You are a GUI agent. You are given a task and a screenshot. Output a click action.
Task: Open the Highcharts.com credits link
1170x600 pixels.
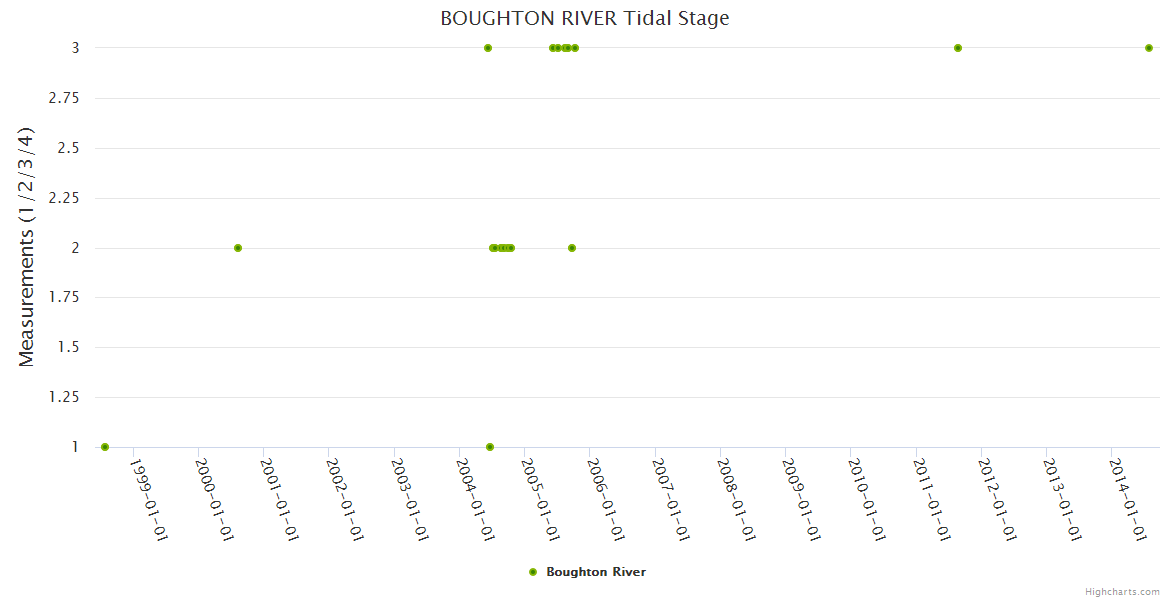1122,591
